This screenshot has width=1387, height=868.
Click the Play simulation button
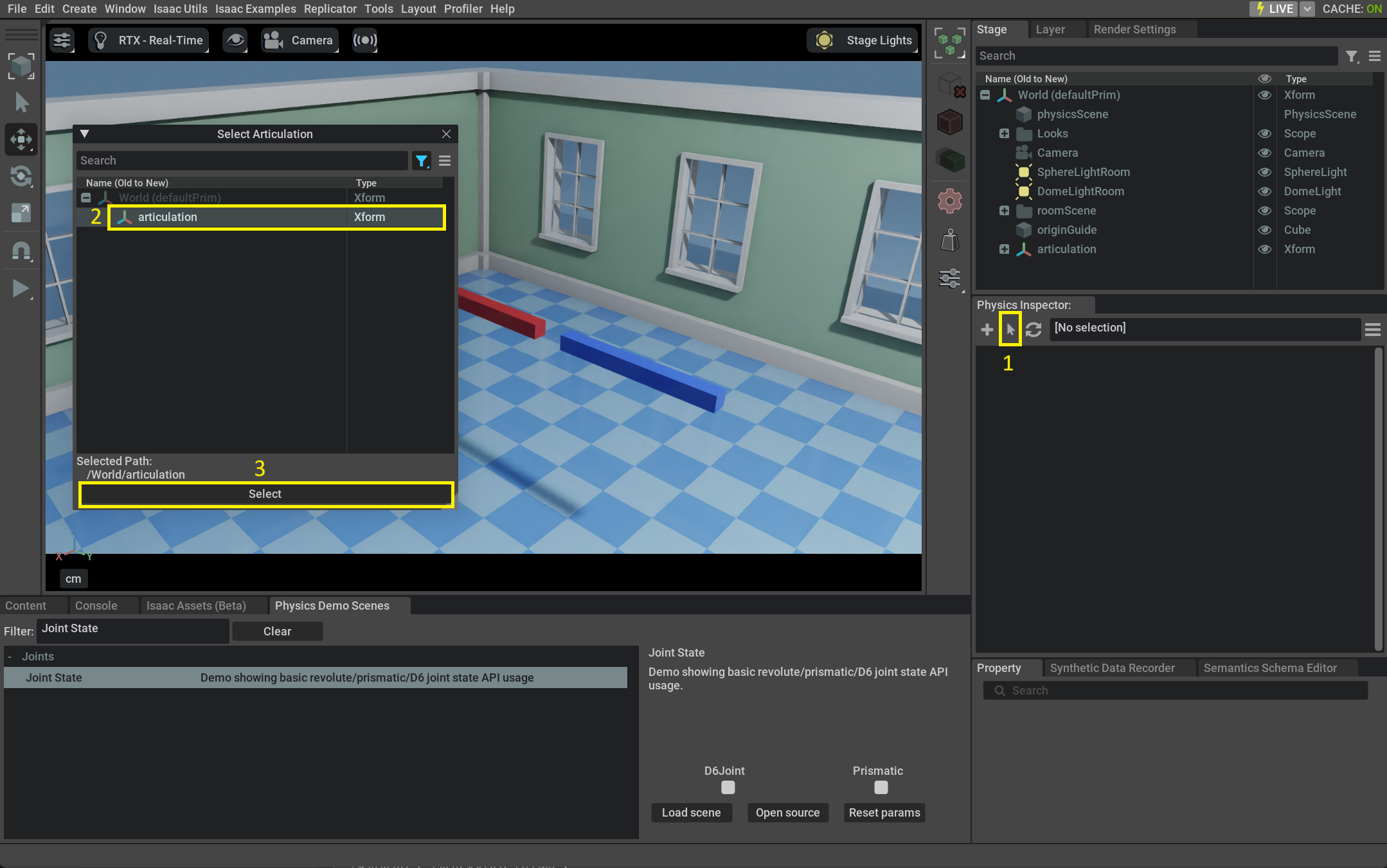(x=21, y=288)
